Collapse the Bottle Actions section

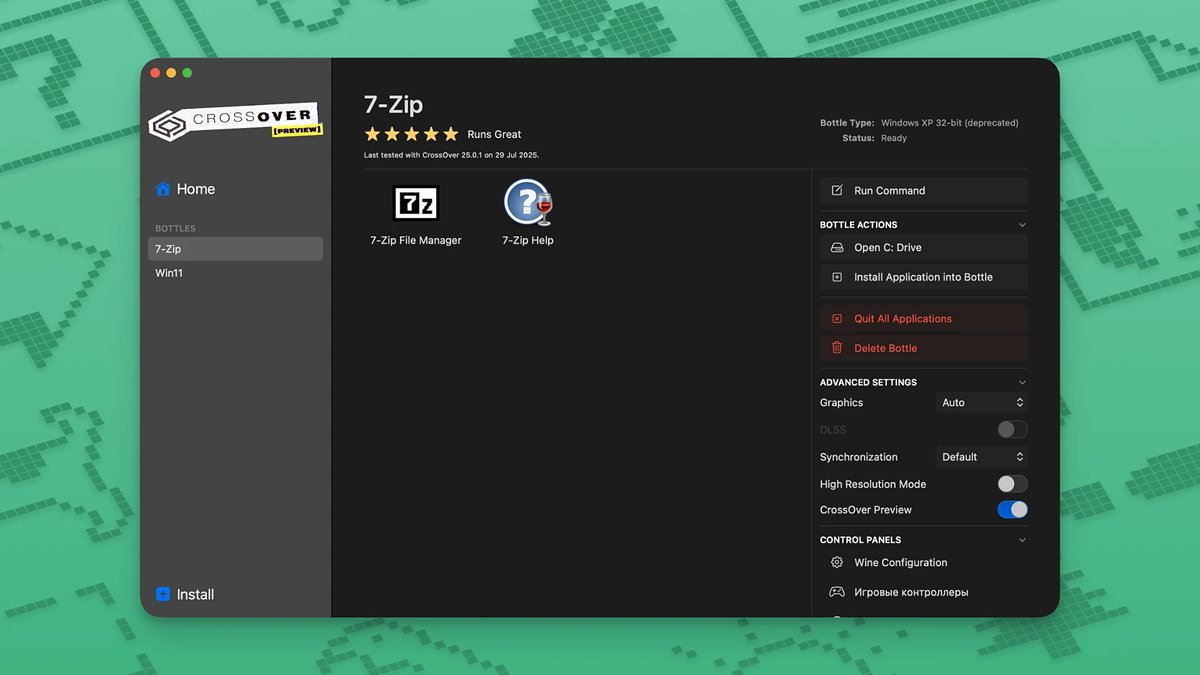click(1021, 225)
